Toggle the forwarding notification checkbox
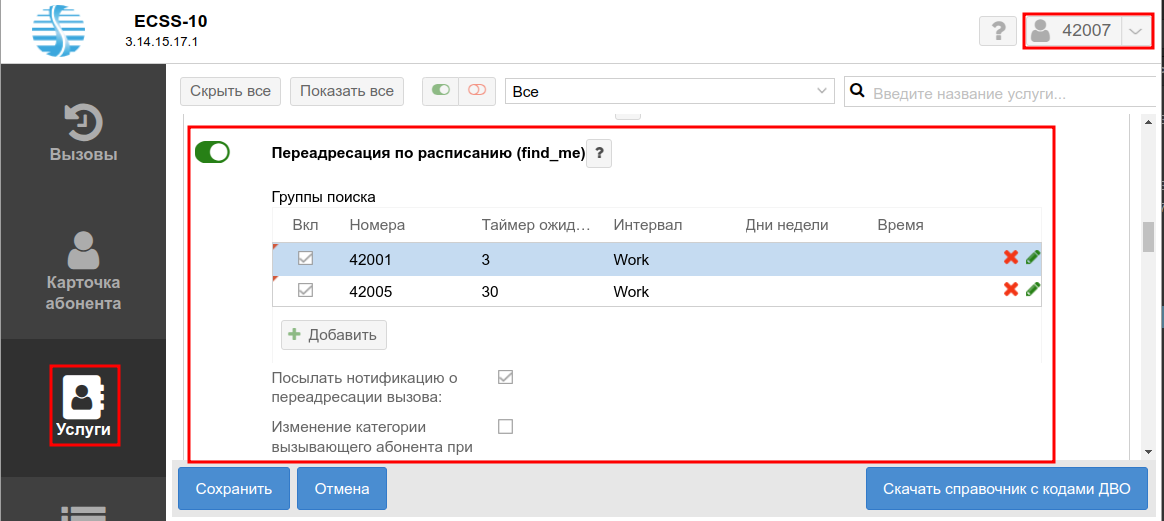The image size is (1164, 521). [x=505, y=377]
